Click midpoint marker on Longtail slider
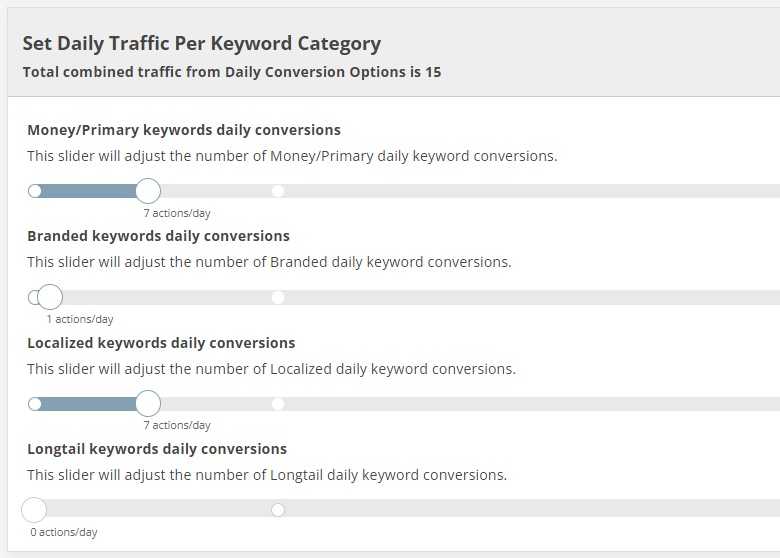 click(x=278, y=510)
